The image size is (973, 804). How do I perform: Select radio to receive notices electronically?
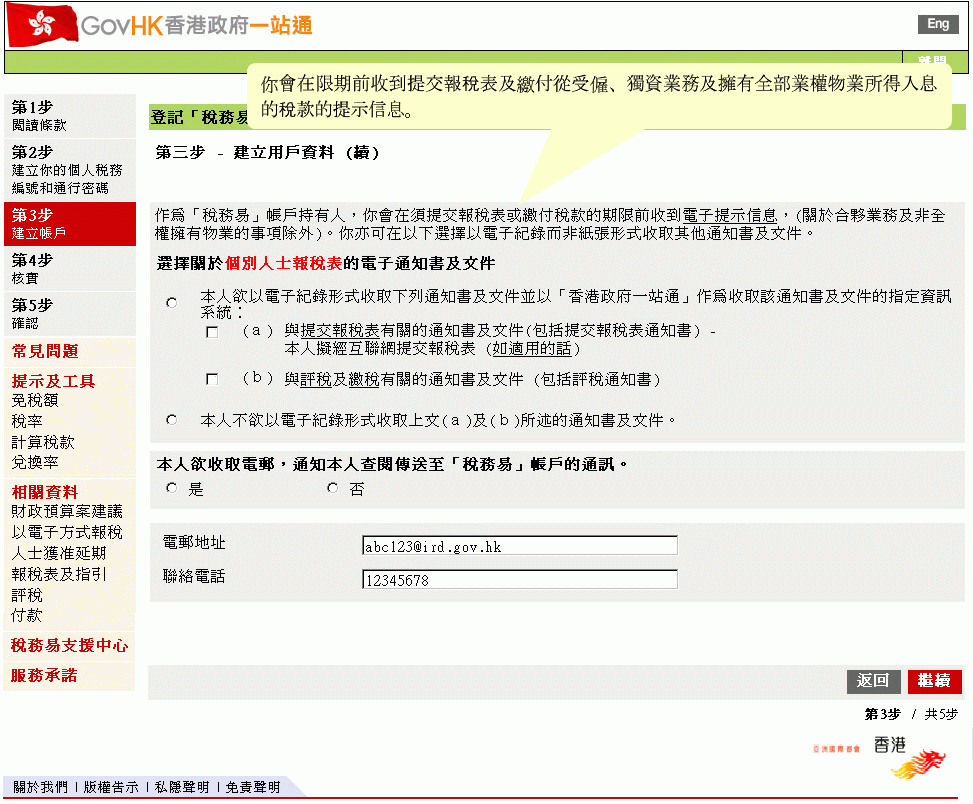click(172, 302)
